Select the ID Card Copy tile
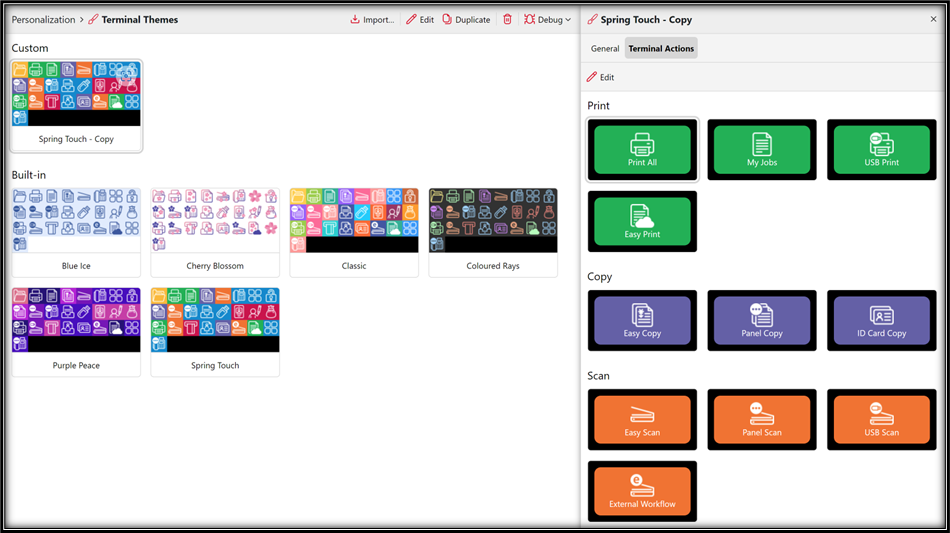This screenshot has width=950, height=533. [x=881, y=321]
